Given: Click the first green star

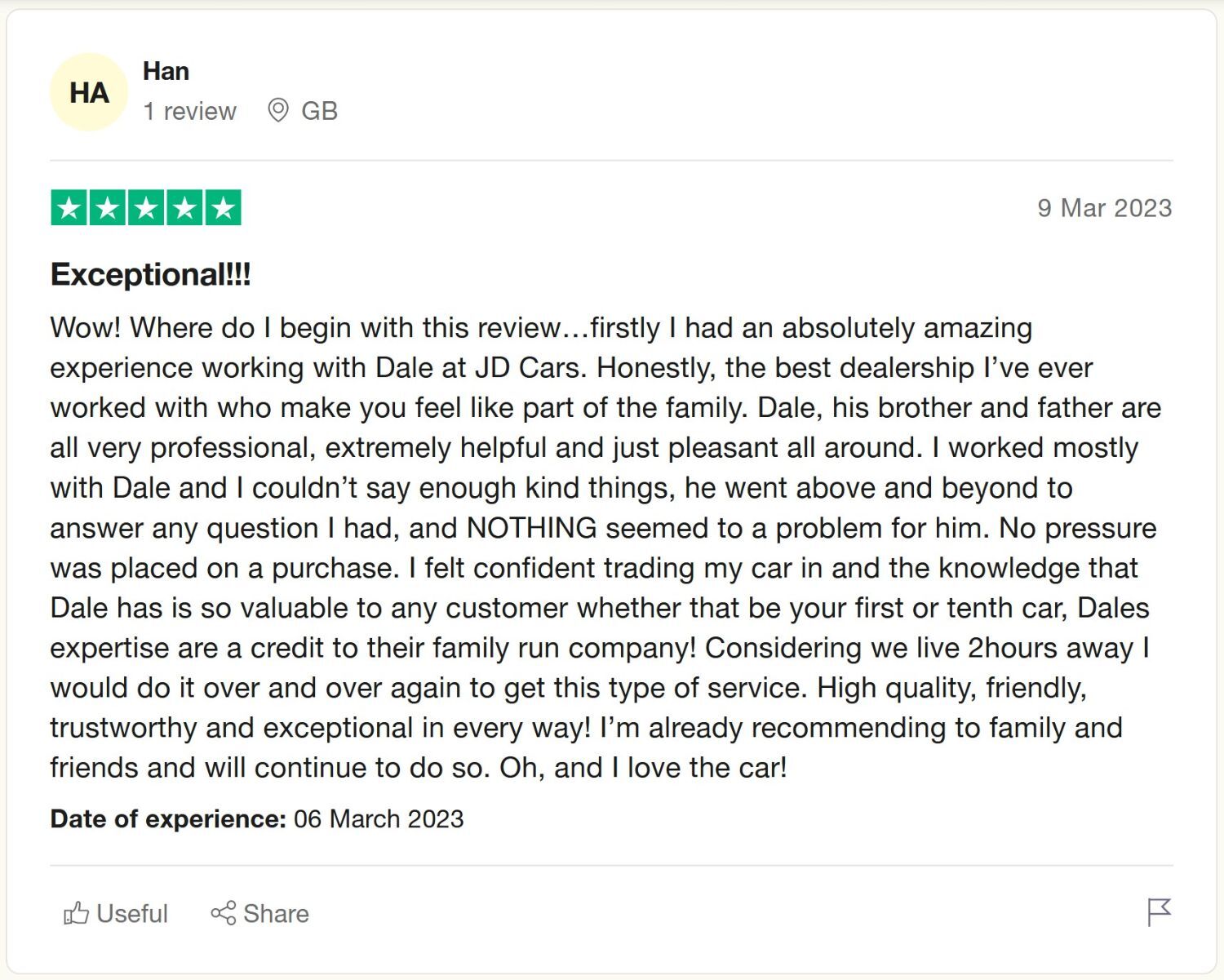Looking at the screenshot, I should (x=69, y=207).
